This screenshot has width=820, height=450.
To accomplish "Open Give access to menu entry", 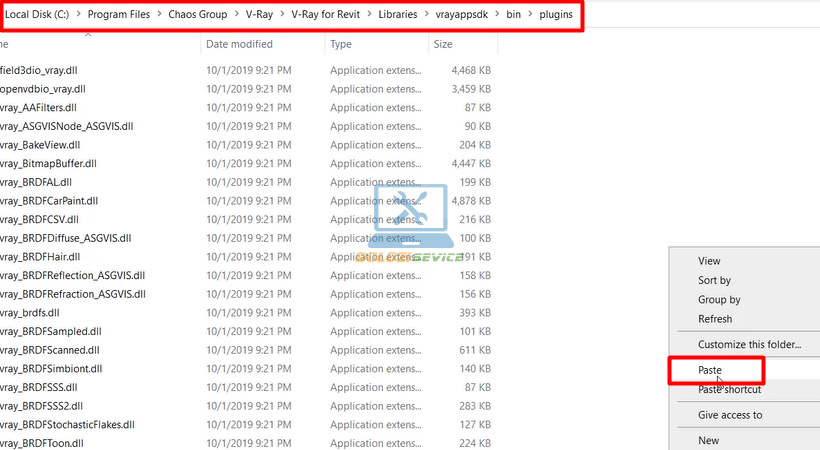I will point(730,415).
